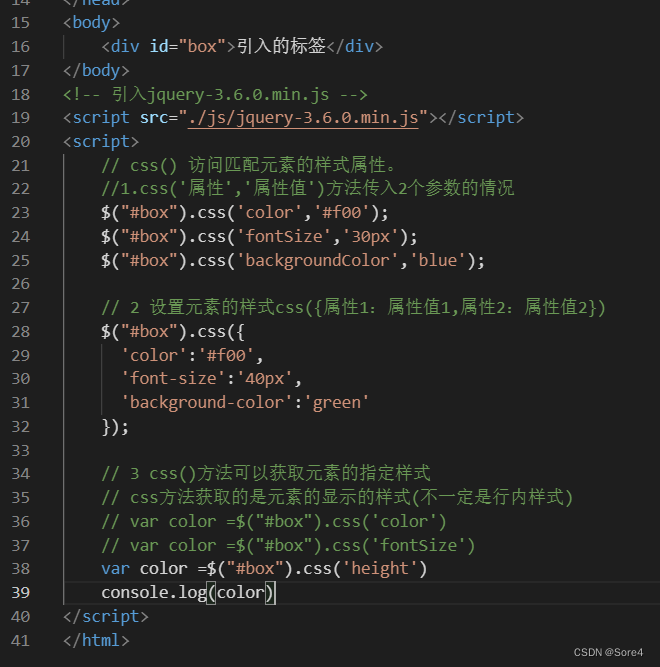
Task: Click the comment about 不一定是行内样式
Action: point(337,497)
